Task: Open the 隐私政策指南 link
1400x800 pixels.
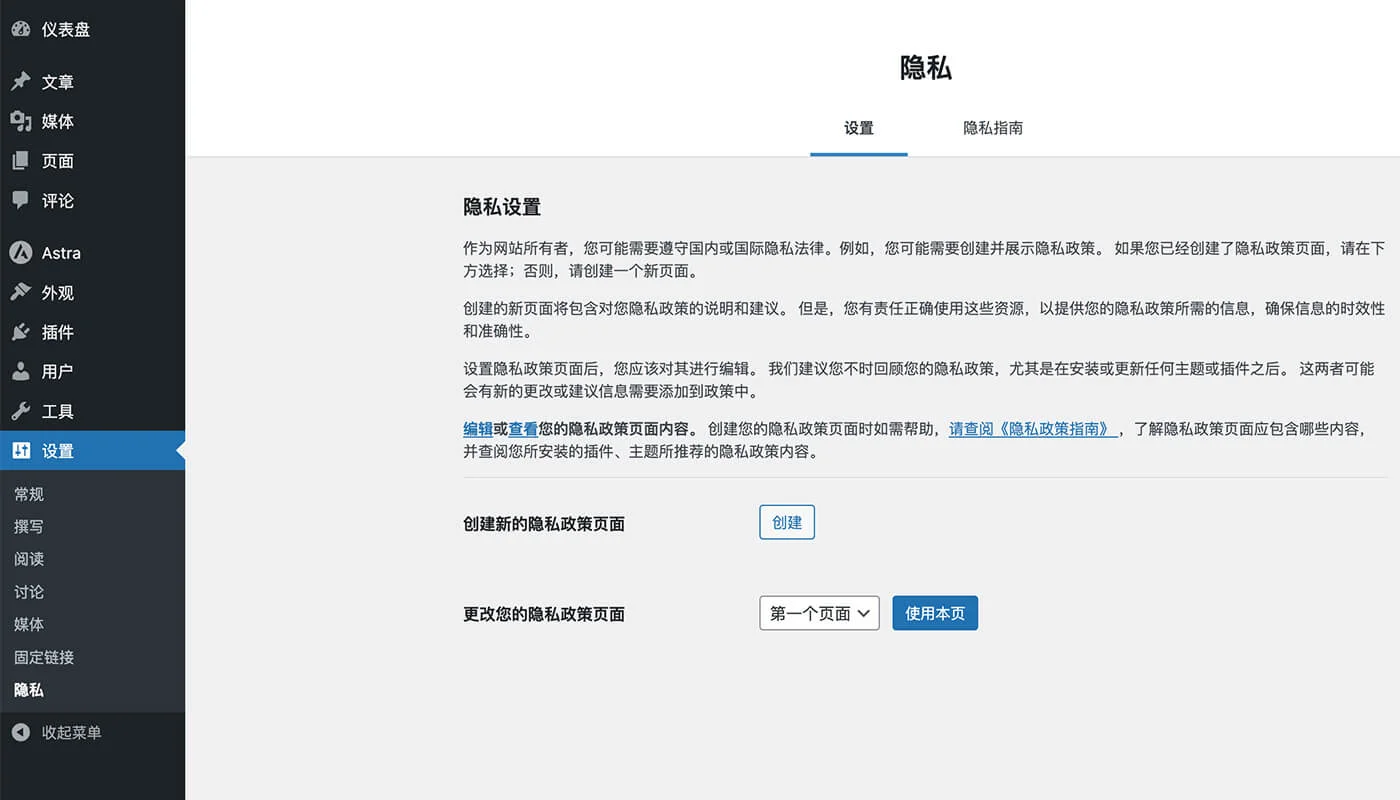Action: [x=1032, y=428]
